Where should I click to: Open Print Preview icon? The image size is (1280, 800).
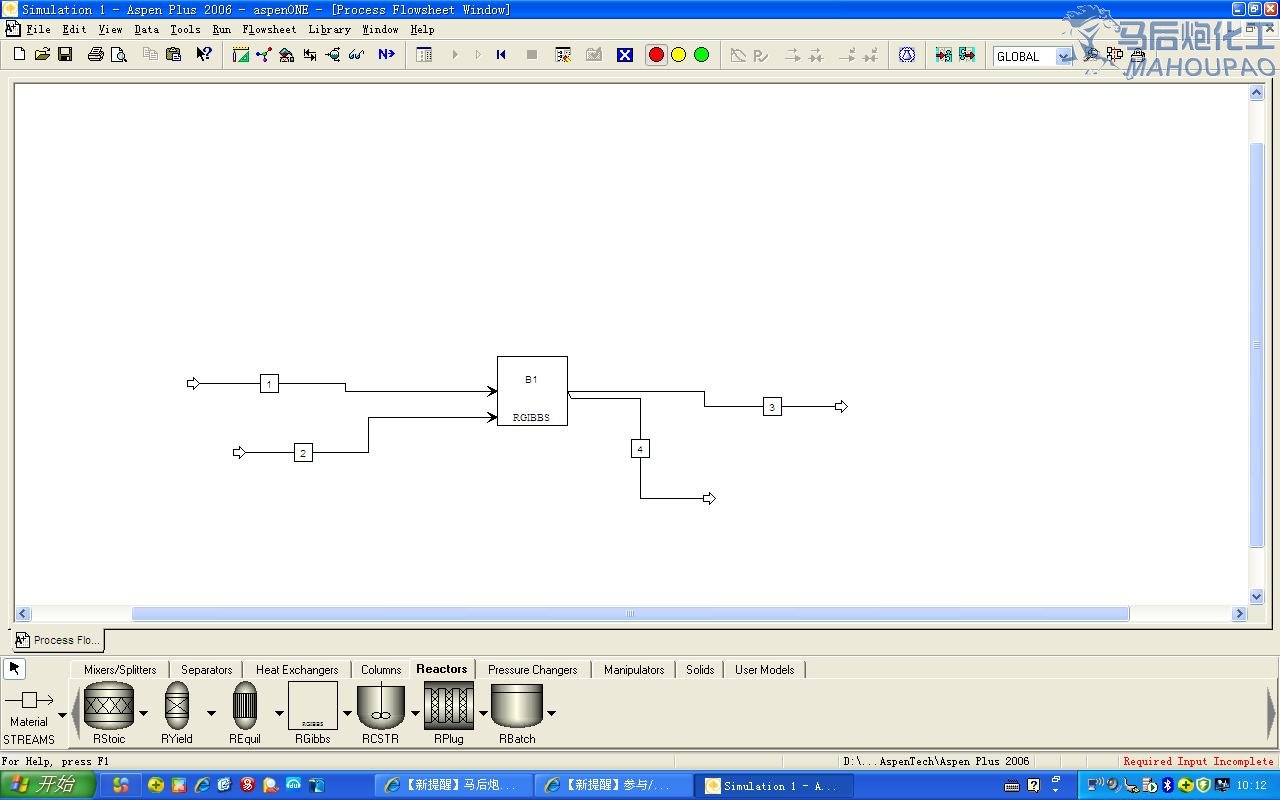coord(119,55)
